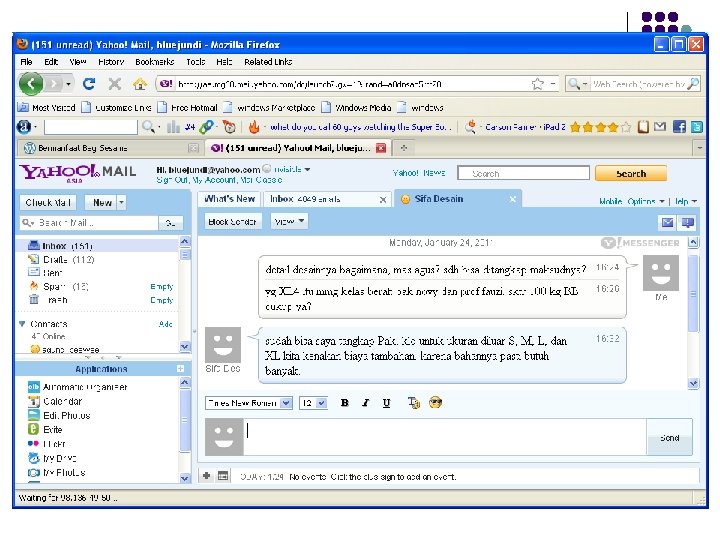Screen dimensions: 720x540
Task: Open the Most Visited bookmark
Action: click(x=46, y=107)
